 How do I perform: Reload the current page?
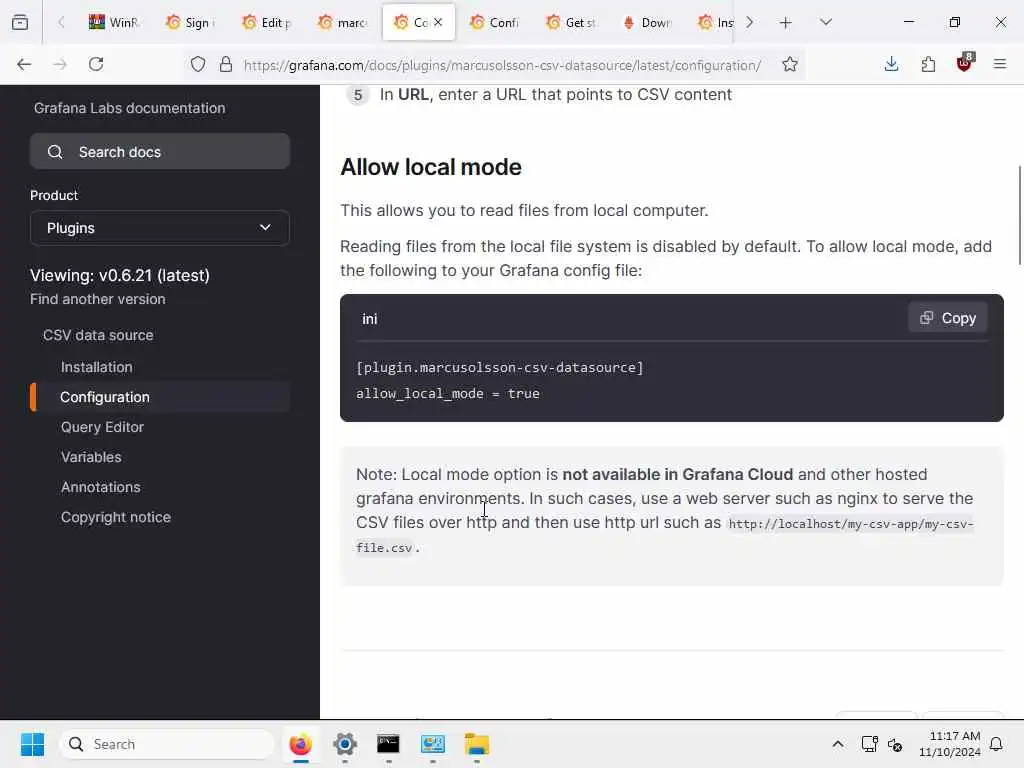coord(96,64)
